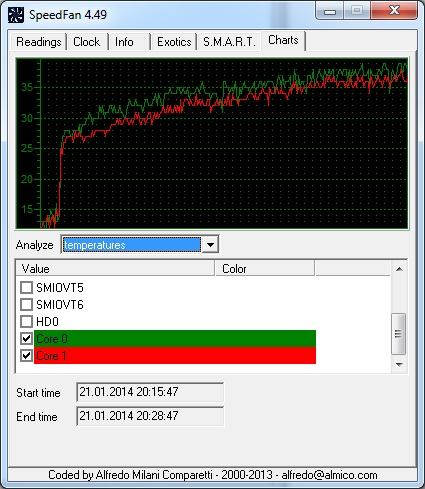
Task: Click the alfredo@almico.com credit text
Action: [x=329, y=475]
